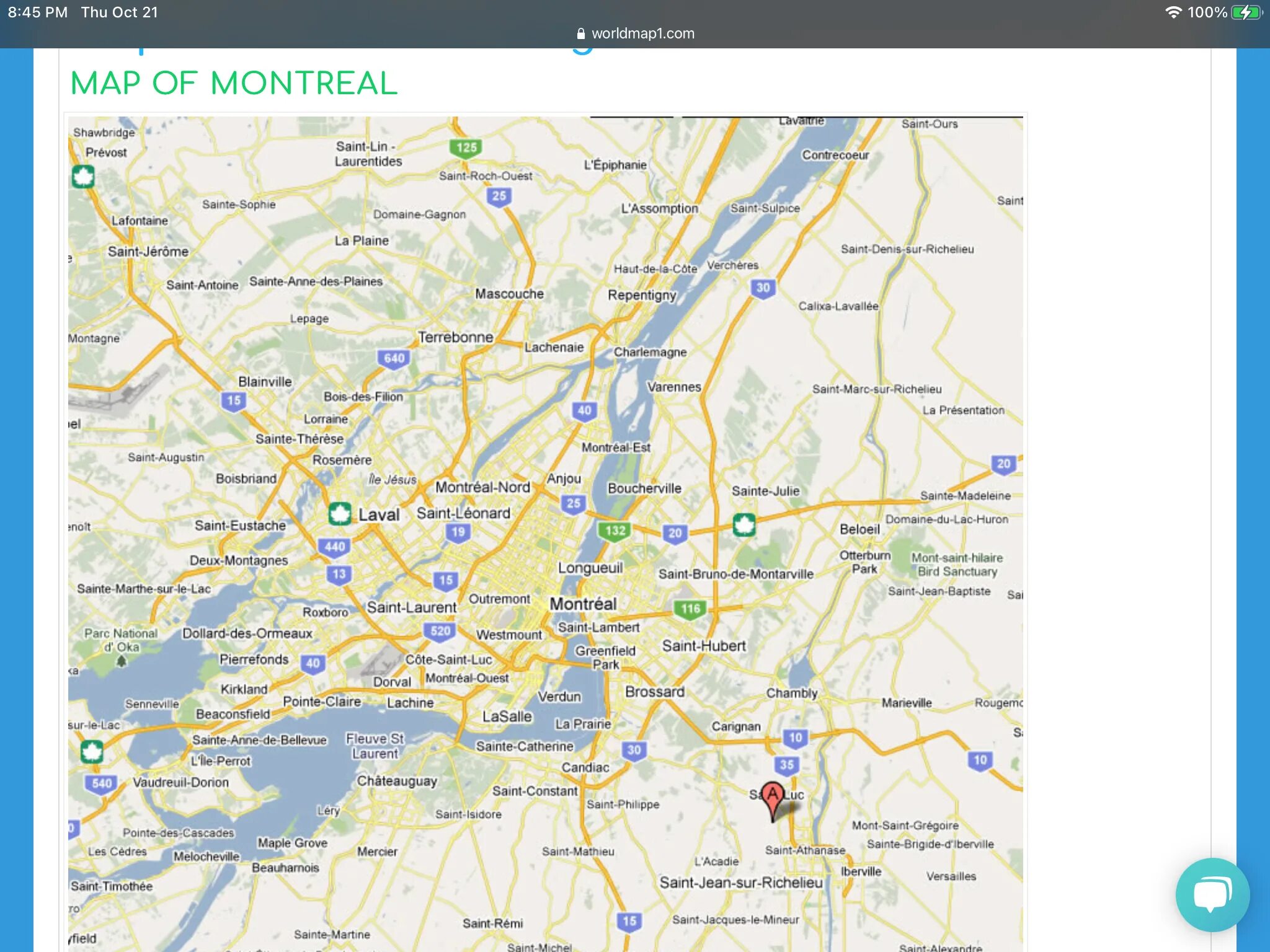Click the green maple leaf by Laval
1270x952 pixels.
tap(339, 514)
